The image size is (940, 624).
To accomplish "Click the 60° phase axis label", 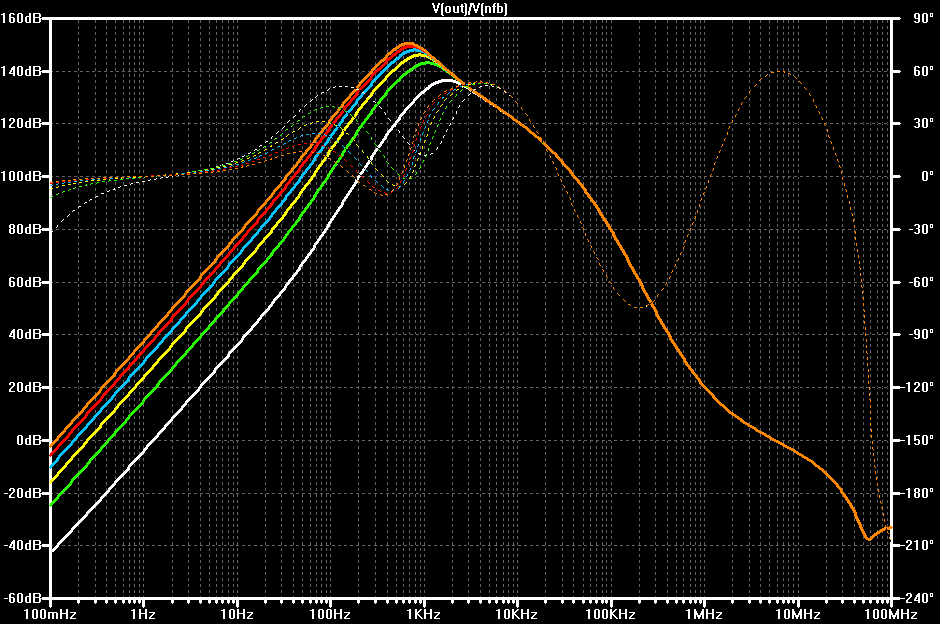I will pos(923,71).
